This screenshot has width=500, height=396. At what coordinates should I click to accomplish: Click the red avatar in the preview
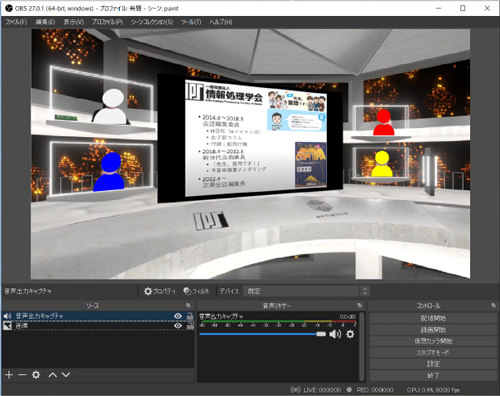[384, 122]
